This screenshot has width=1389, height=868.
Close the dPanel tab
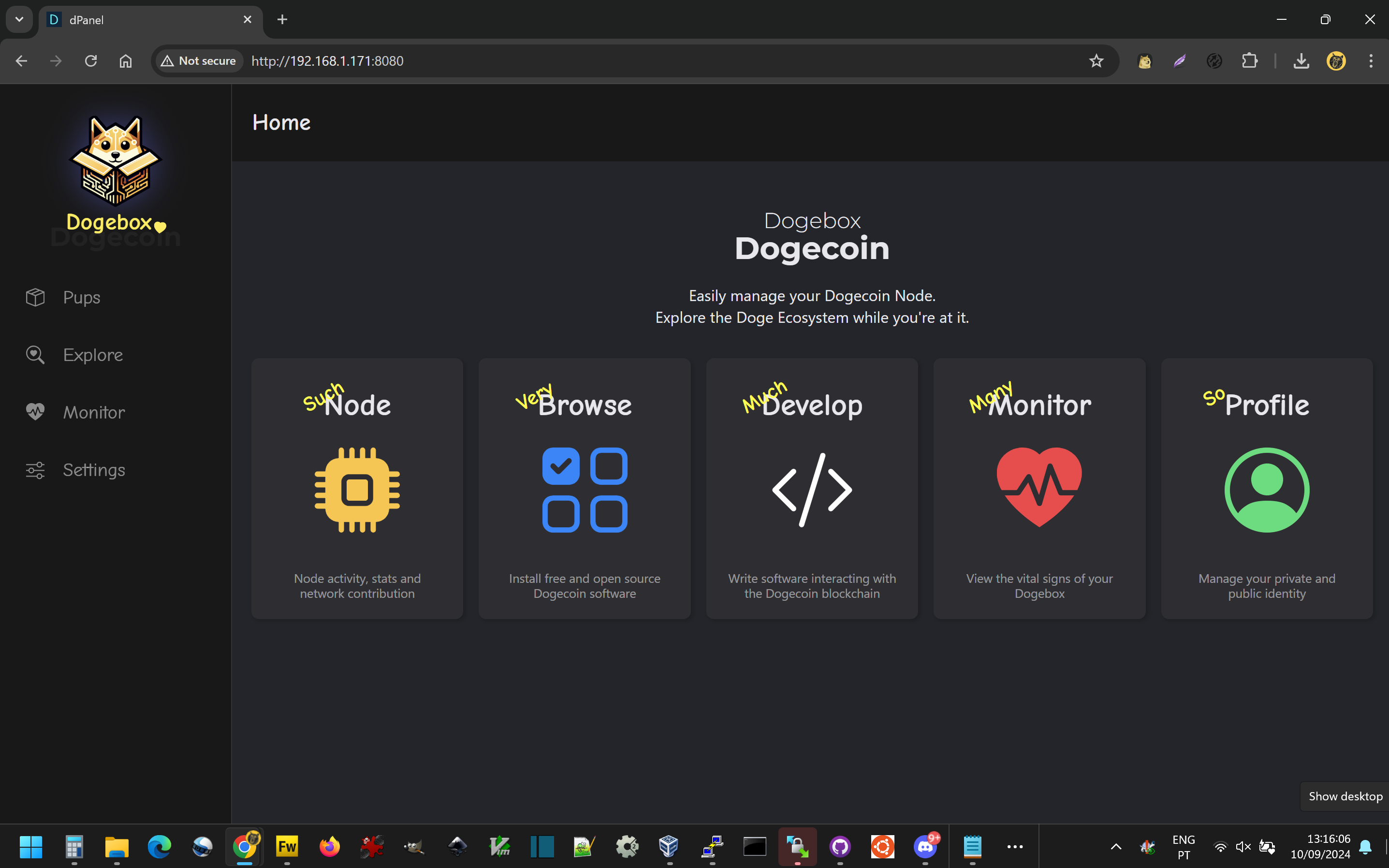[x=248, y=19]
